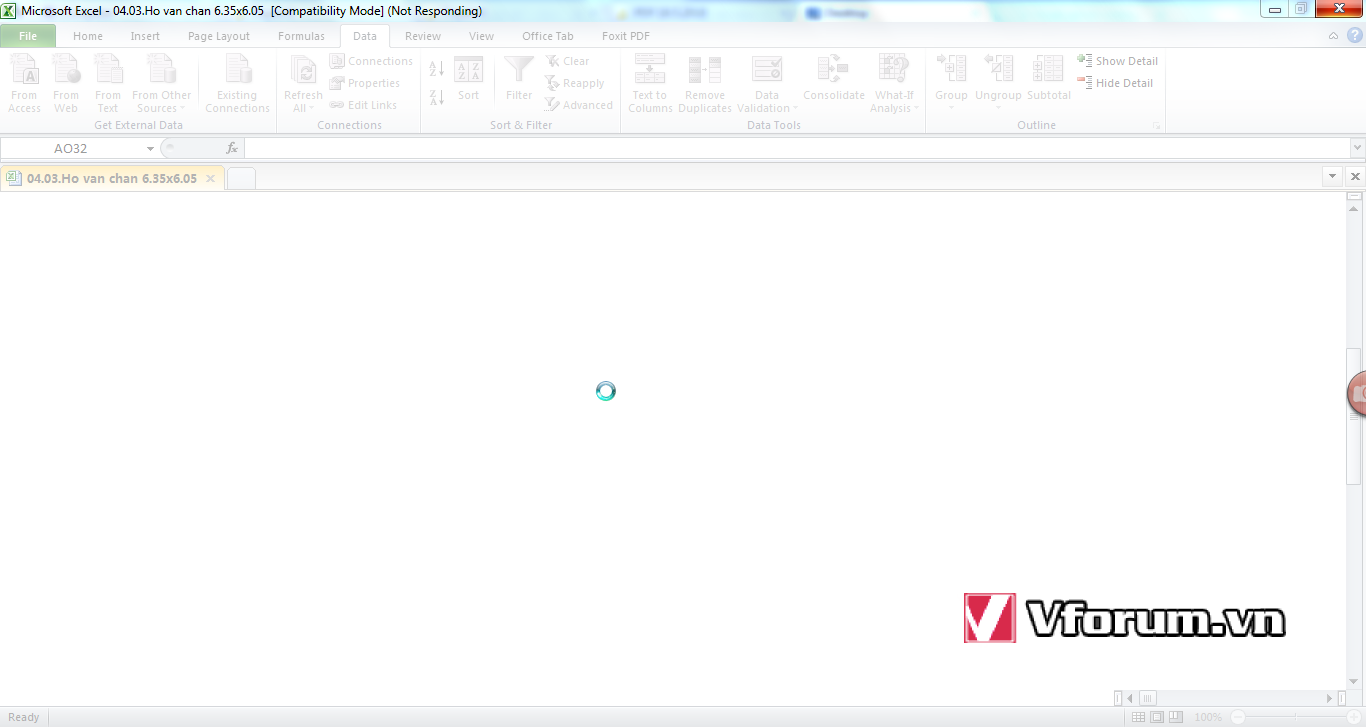The height and width of the screenshot is (727, 1366).
Task: Click the From Access icon
Action: point(24,84)
